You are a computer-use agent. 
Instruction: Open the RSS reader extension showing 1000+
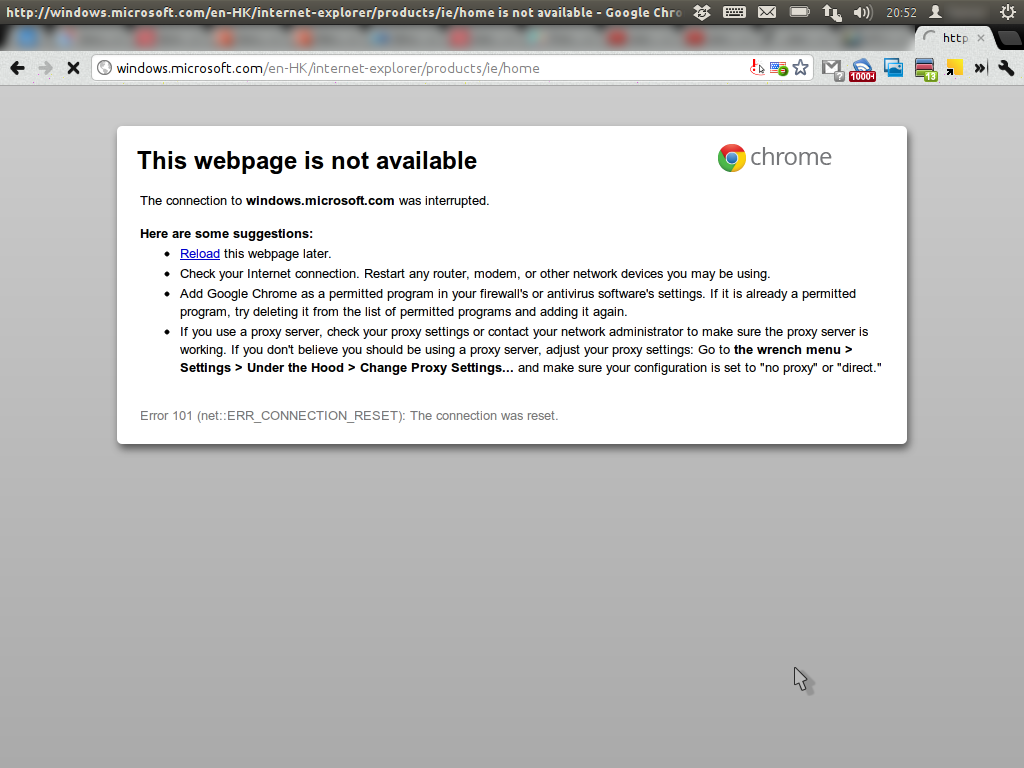[863, 69]
